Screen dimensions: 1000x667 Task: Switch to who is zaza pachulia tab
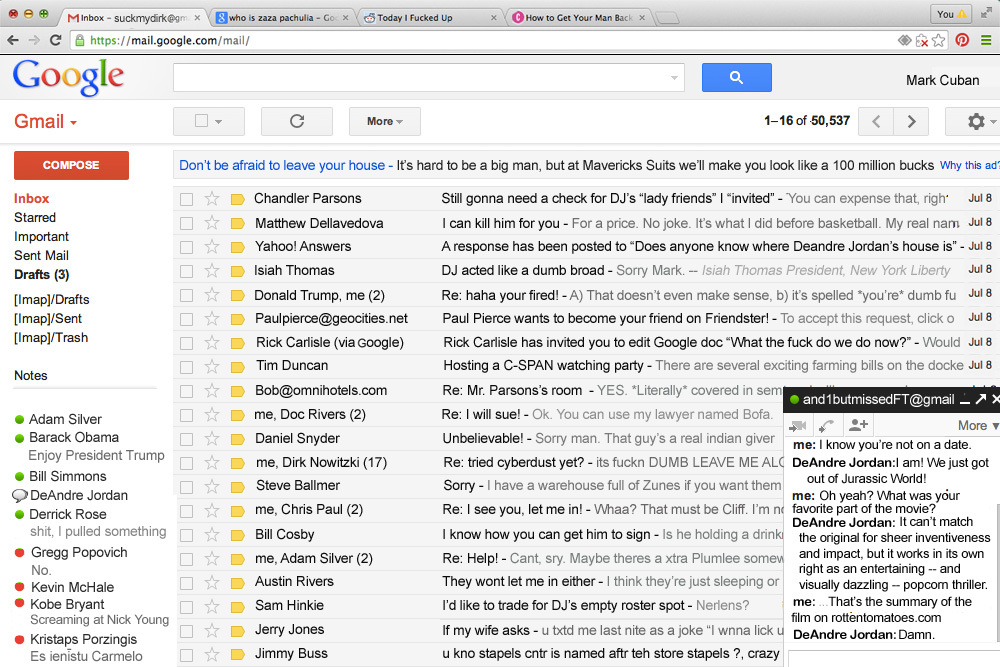click(x=281, y=18)
